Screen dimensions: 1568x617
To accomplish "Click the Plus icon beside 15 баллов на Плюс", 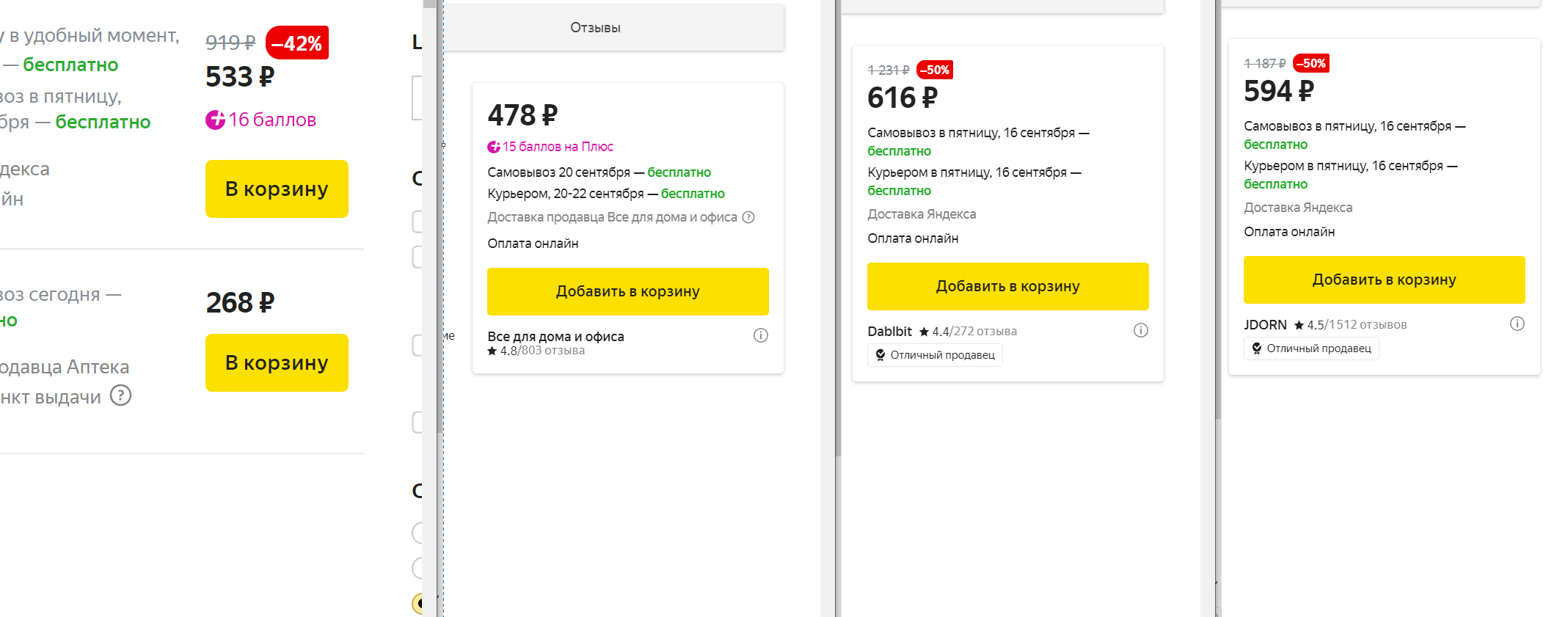I will (x=494, y=147).
